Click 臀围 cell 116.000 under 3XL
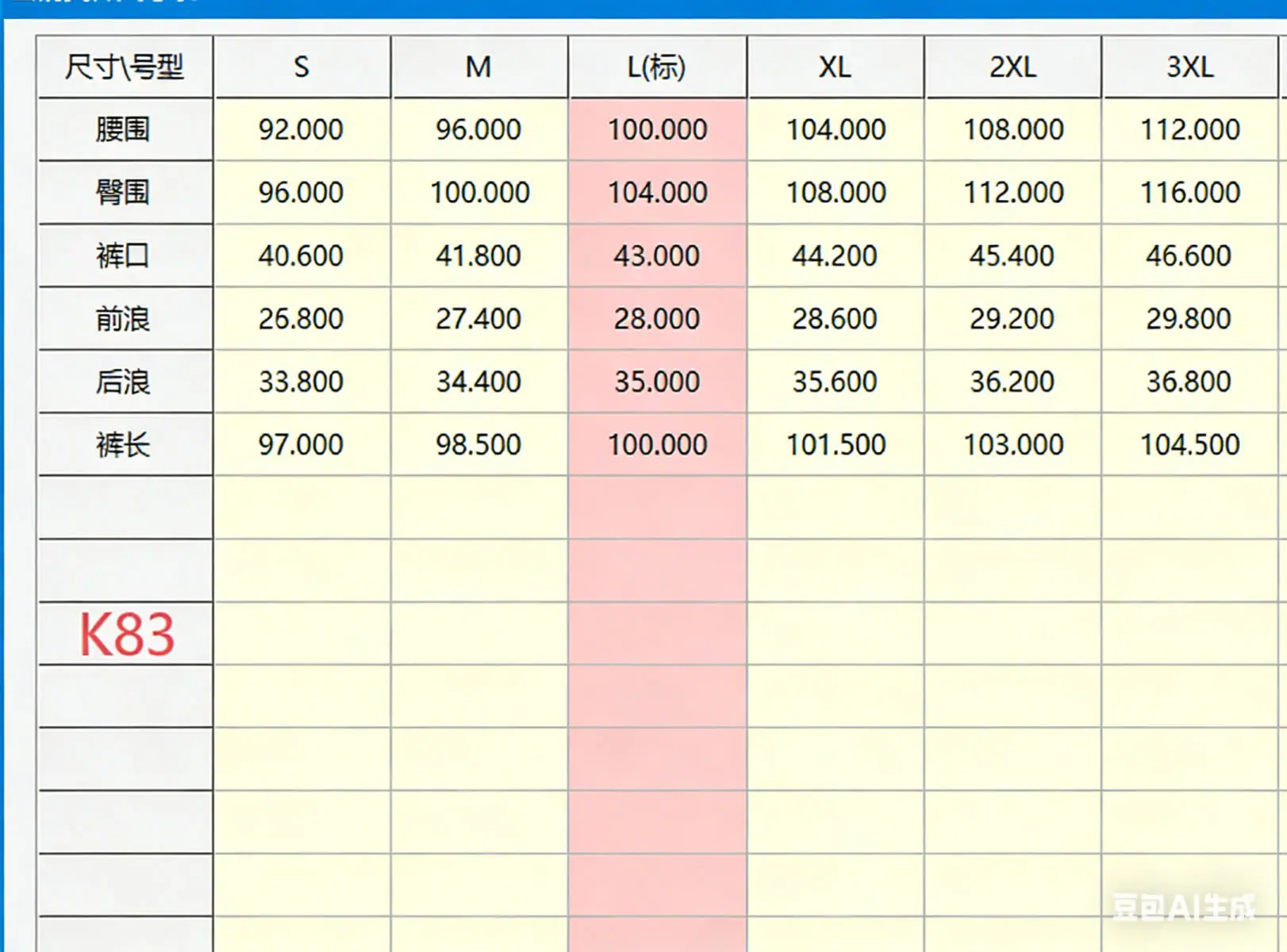This screenshot has width=1287, height=952. coord(1190,192)
